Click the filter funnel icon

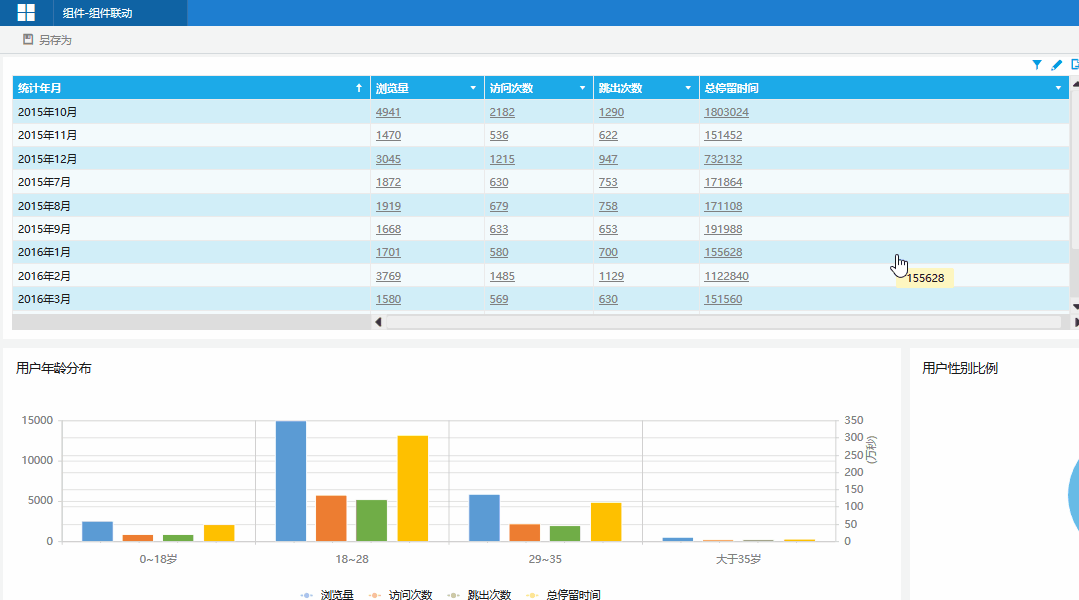(x=1037, y=65)
